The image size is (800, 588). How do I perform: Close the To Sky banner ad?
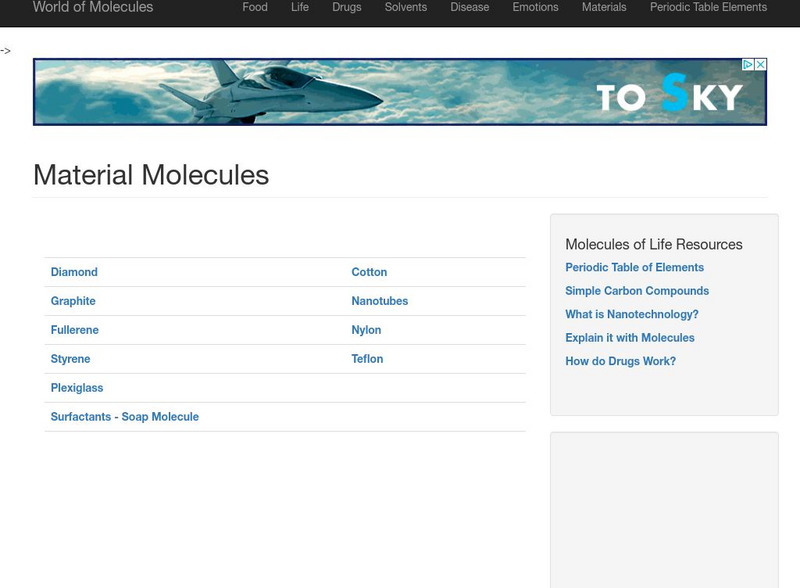(760, 65)
